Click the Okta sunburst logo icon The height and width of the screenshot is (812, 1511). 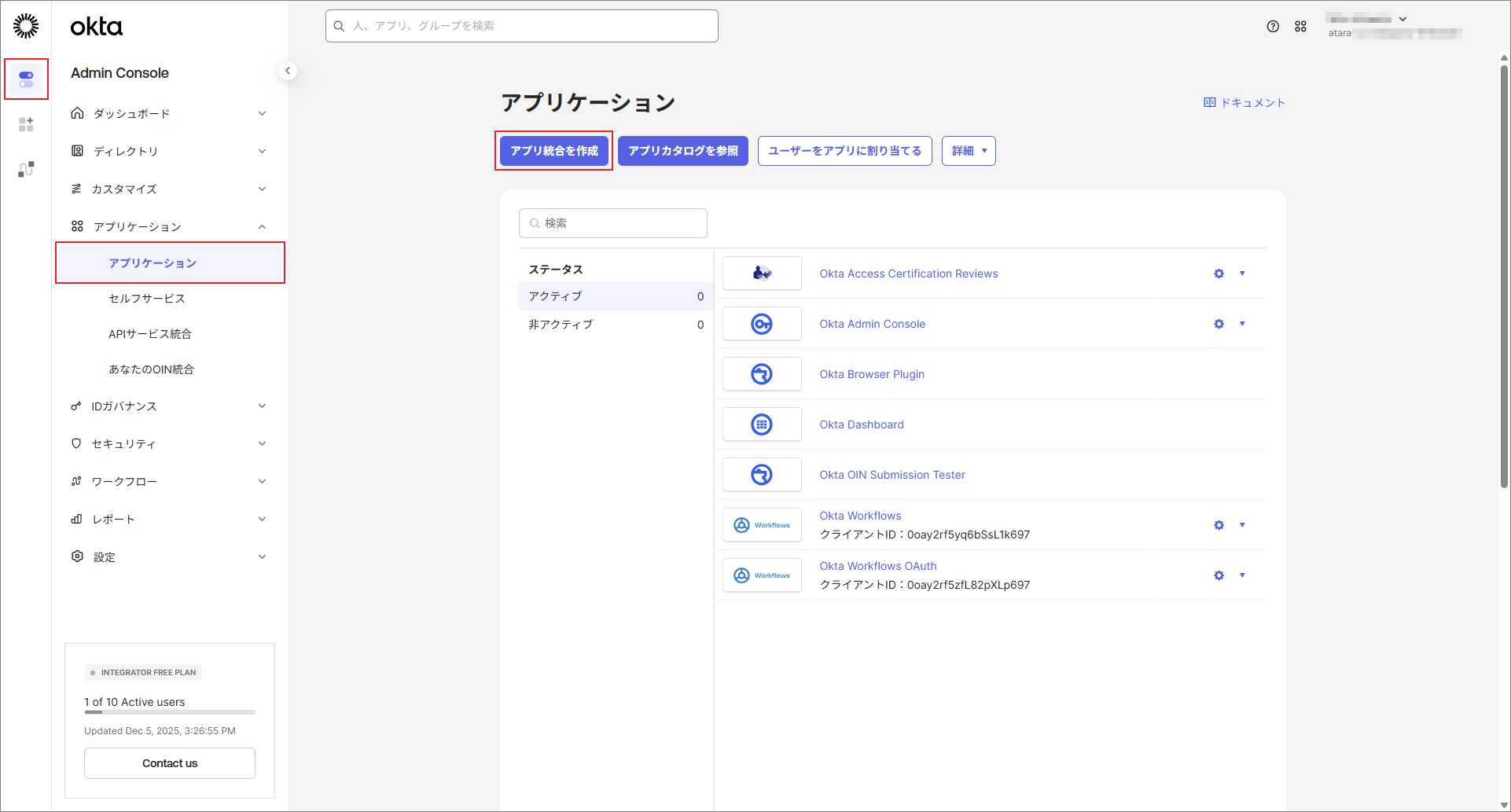tap(26, 26)
